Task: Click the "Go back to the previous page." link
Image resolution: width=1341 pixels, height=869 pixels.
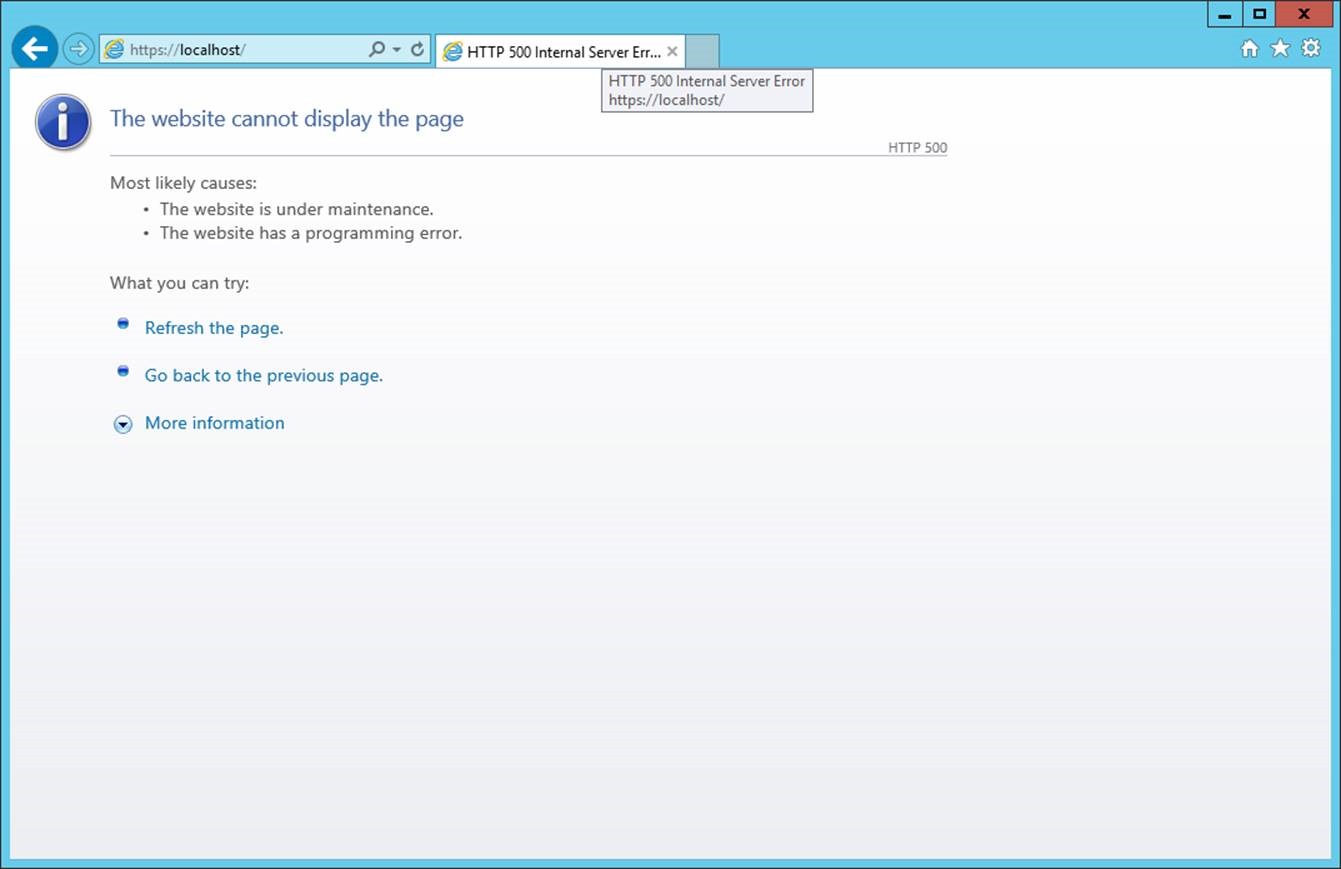Action: pos(264,376)
